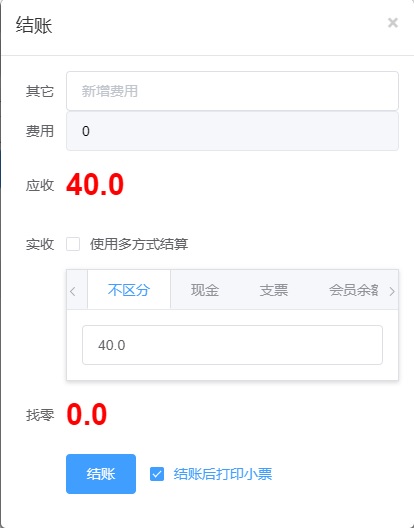Click the 结账后打印小票 label text
The height and width of the screenshot is (528, 414).
tap(223, 474)
